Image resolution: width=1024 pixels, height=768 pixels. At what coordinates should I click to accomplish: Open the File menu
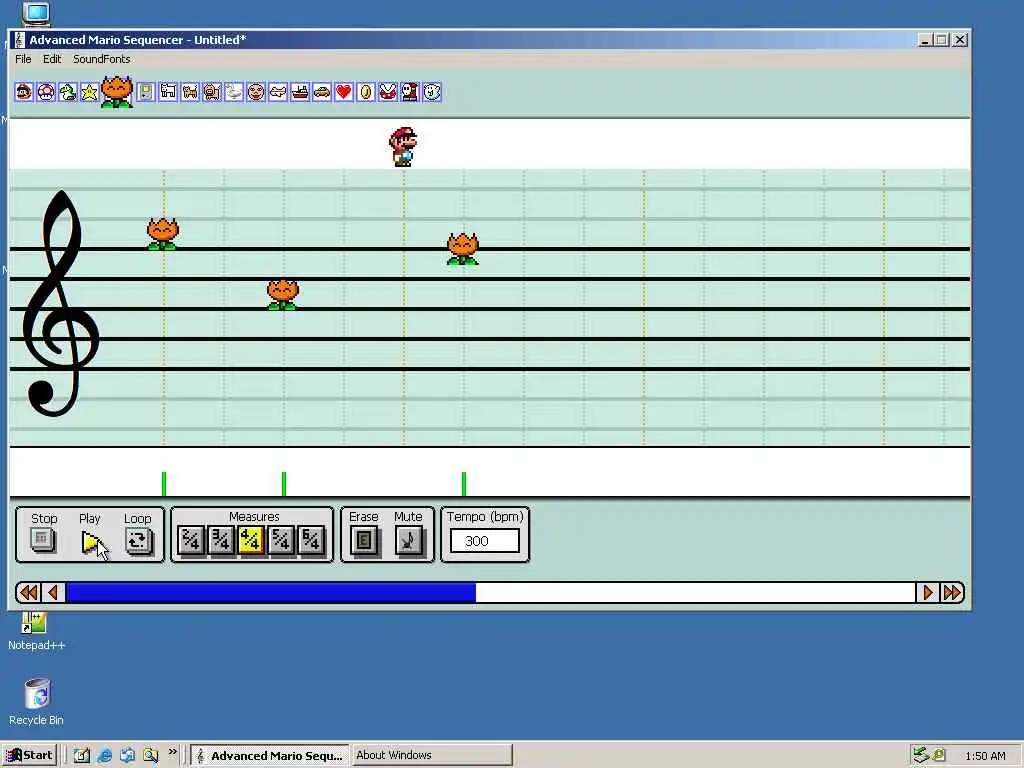pyautogui.click(x=23, y=59)
